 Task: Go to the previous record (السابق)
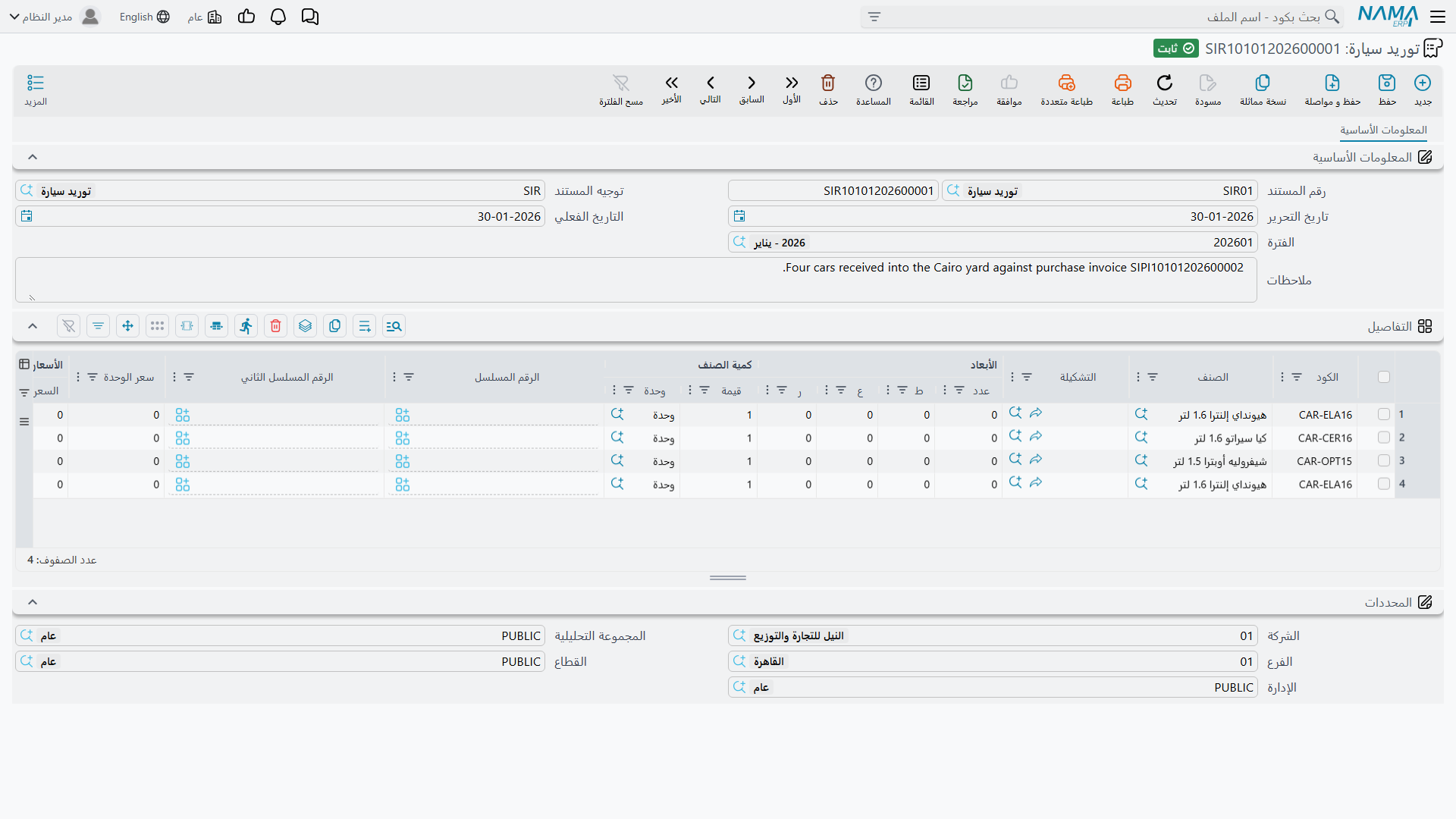click(752, 83)
